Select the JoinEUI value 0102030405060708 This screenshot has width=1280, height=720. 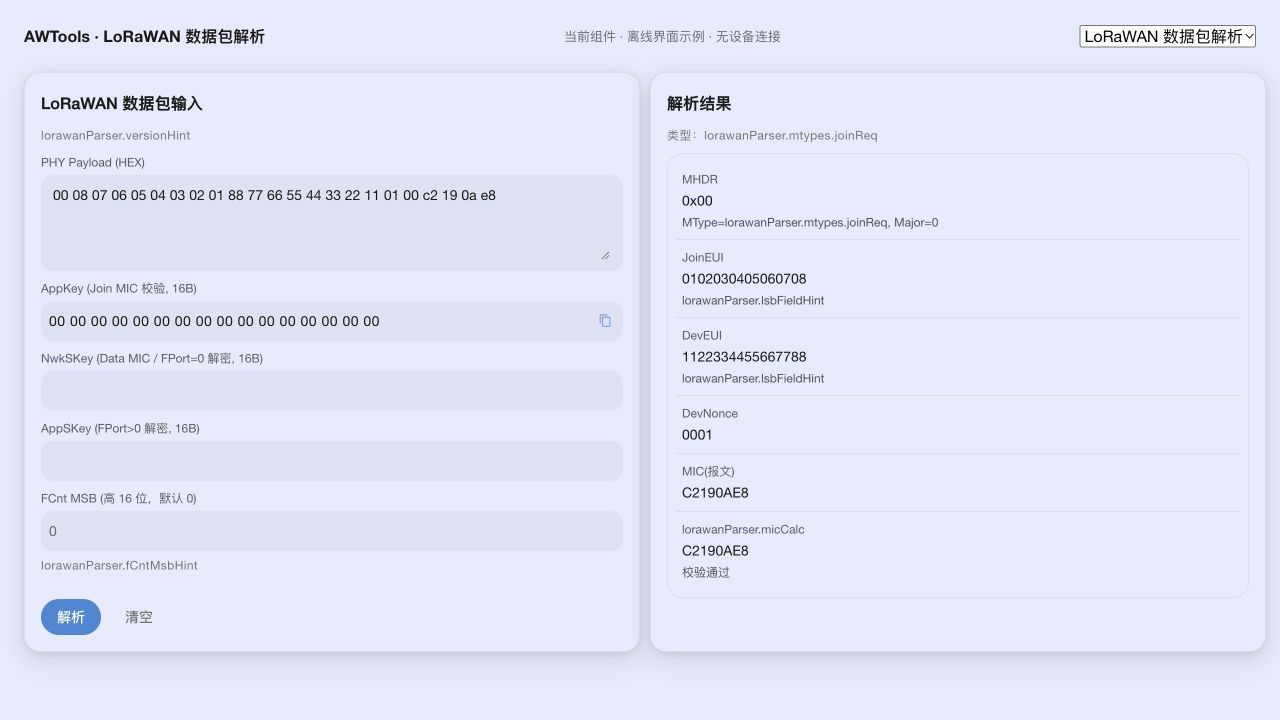tap(744, 279)
